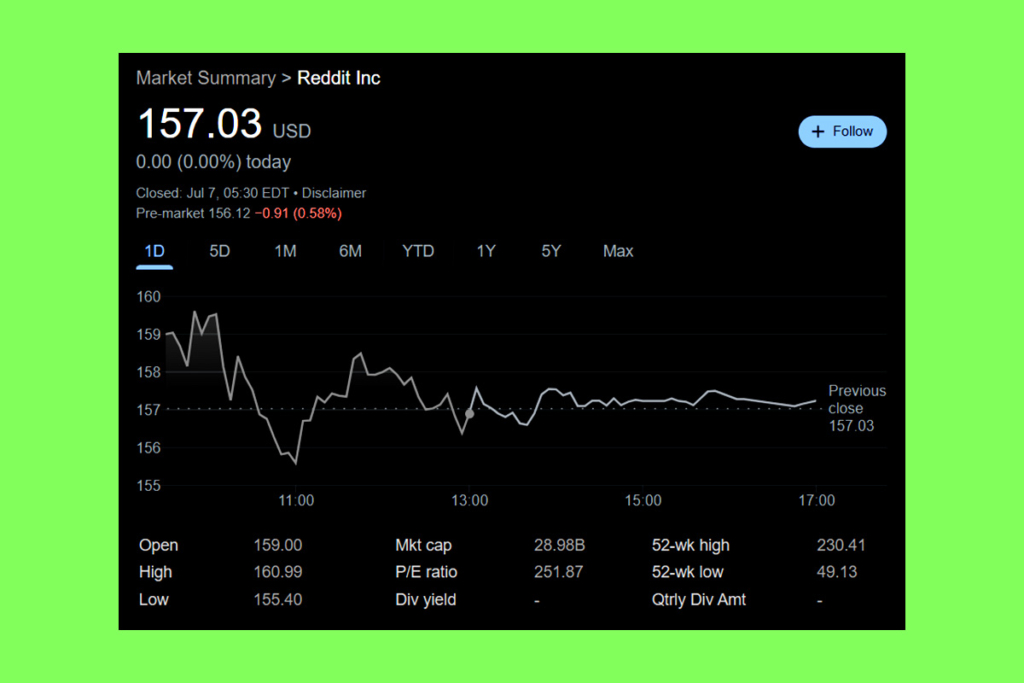
Task: Follow Reddit Inc stock
Action: click(x=842, y=132)
